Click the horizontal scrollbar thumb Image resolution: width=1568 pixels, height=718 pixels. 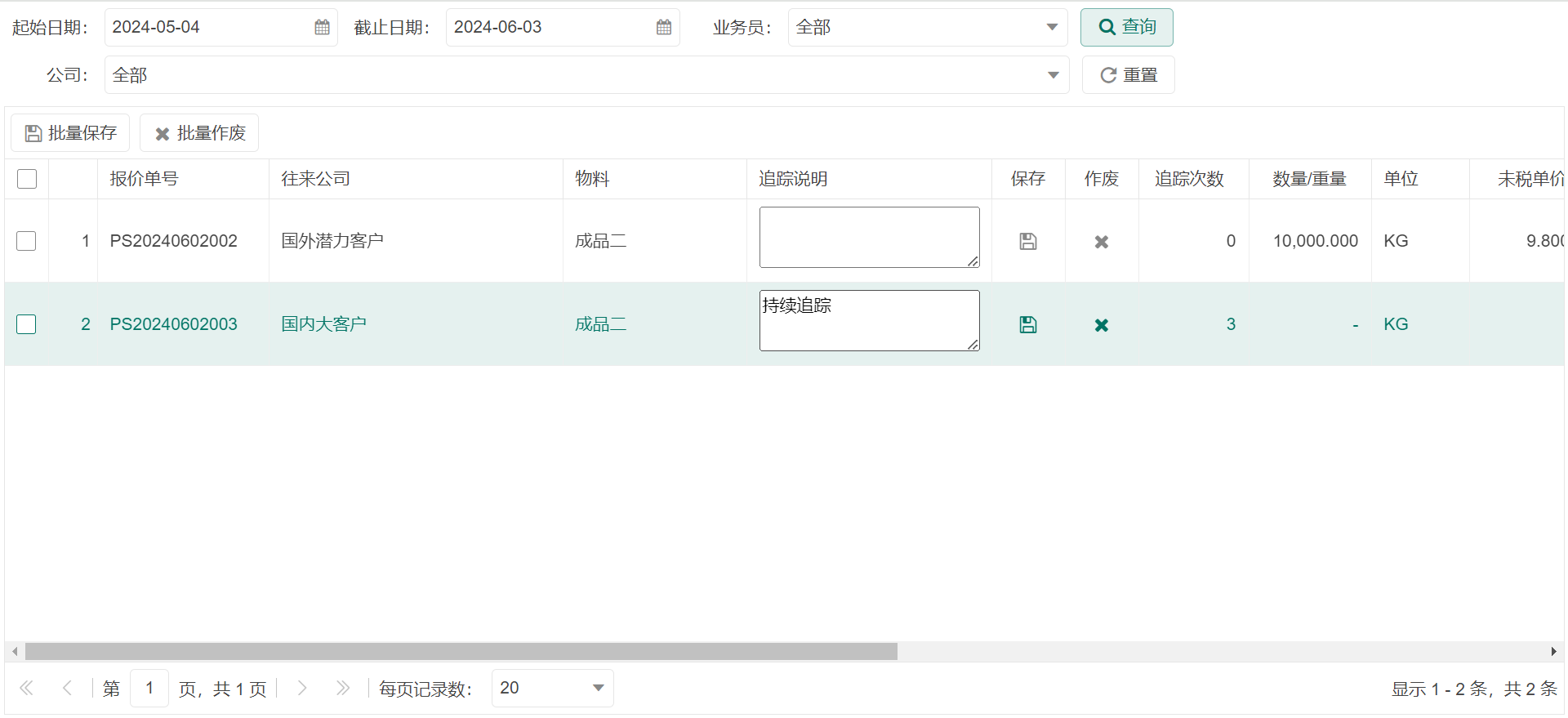coord(461,651)
